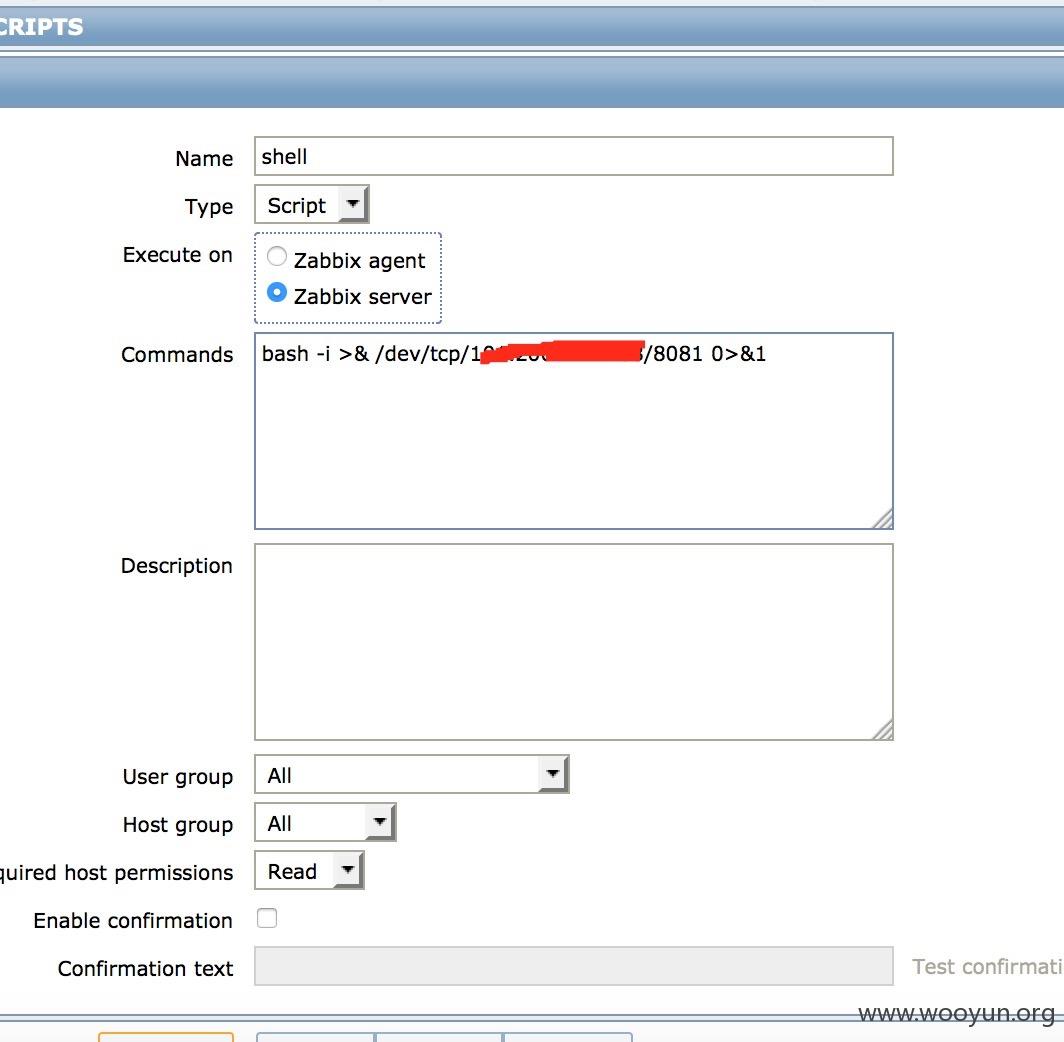Tick the Enable confirmation checkbox

[x=267, y=918]
